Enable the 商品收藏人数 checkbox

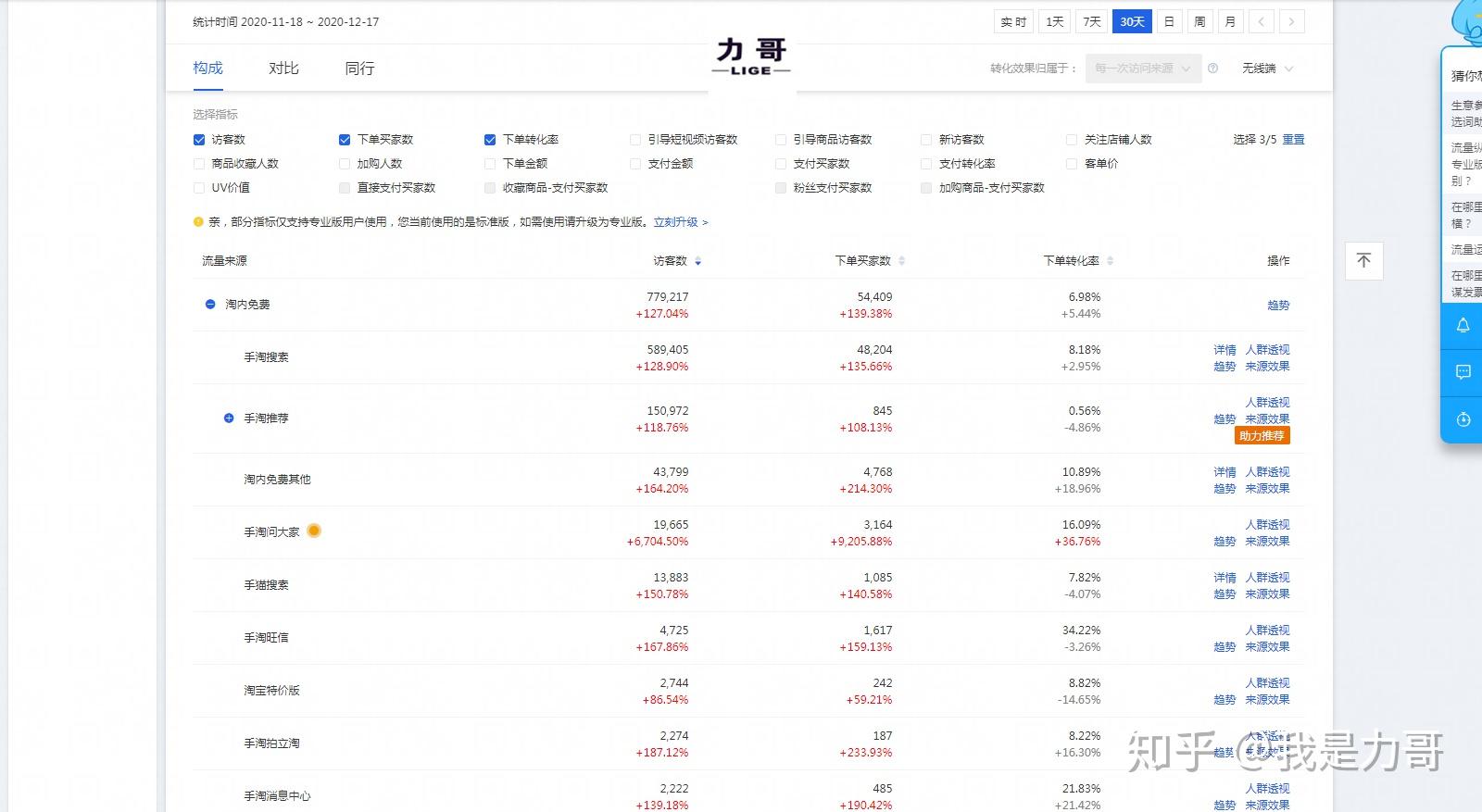(198, 164)
